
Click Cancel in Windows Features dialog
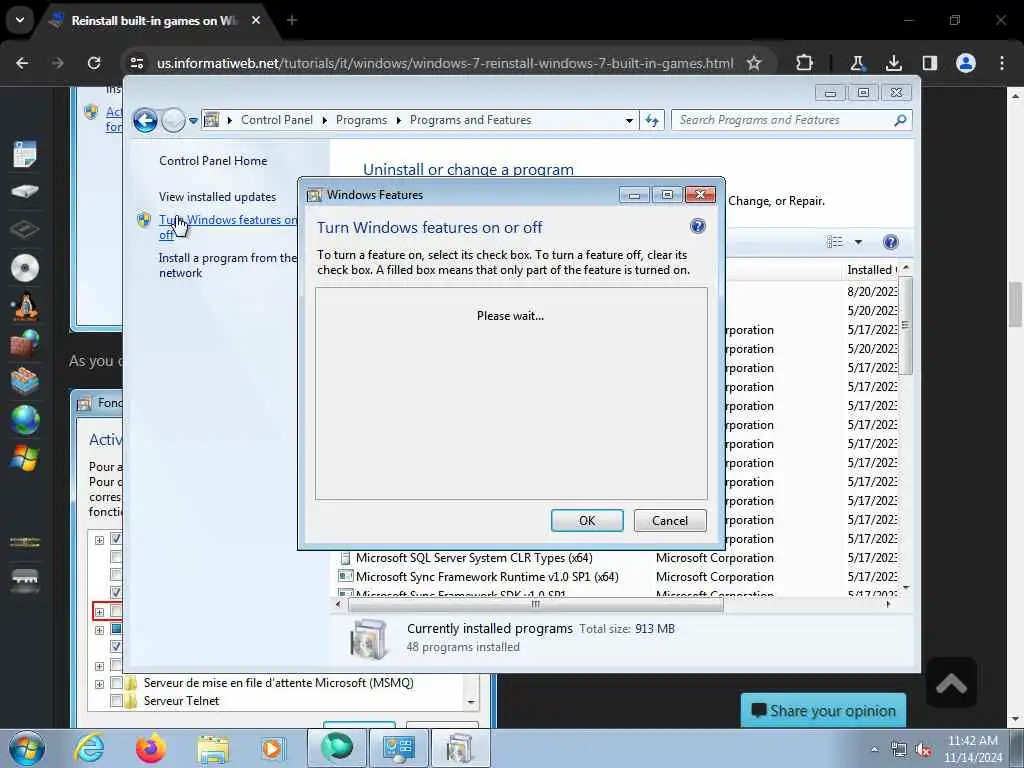tap(670, 520)
